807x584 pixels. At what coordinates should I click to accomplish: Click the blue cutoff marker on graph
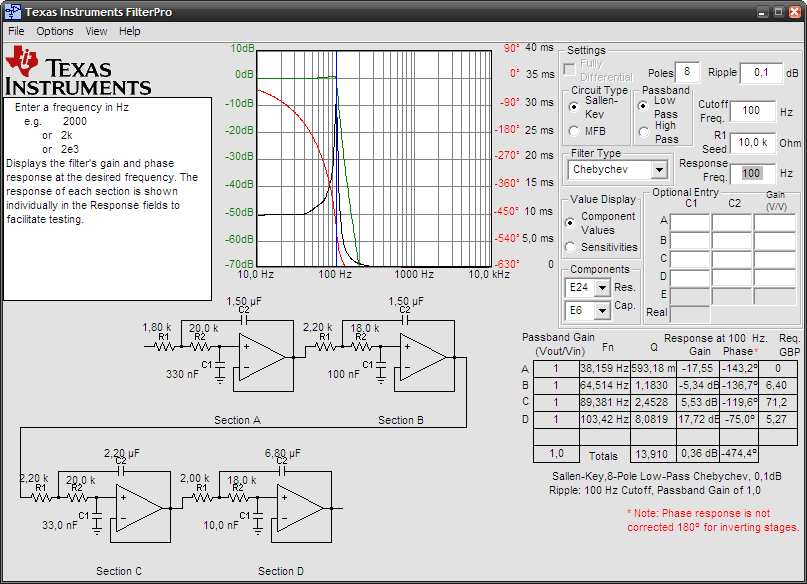click(x=337, y=158)
